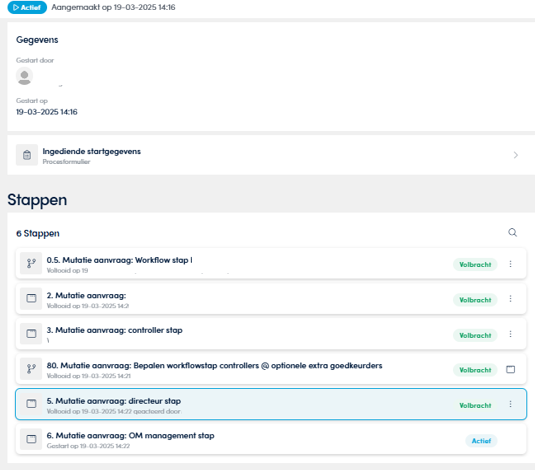Click branch icon of step 80
The height and width of the screenshot is (470, 535).
point(31,369)
